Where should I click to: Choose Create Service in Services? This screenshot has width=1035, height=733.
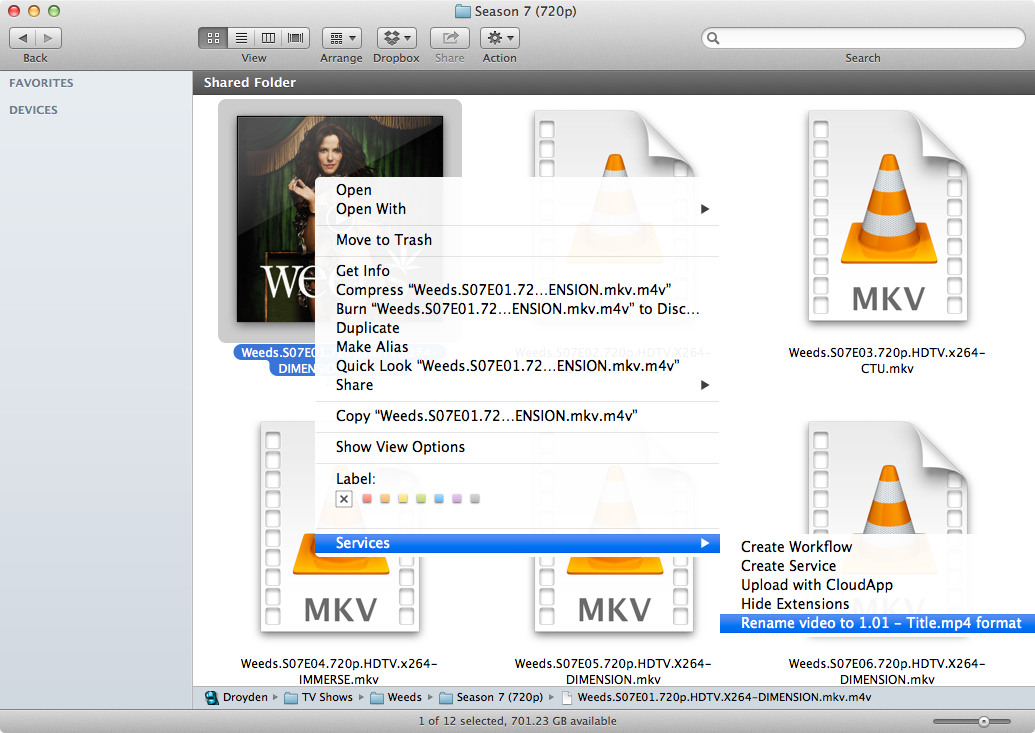click(877, 566)
